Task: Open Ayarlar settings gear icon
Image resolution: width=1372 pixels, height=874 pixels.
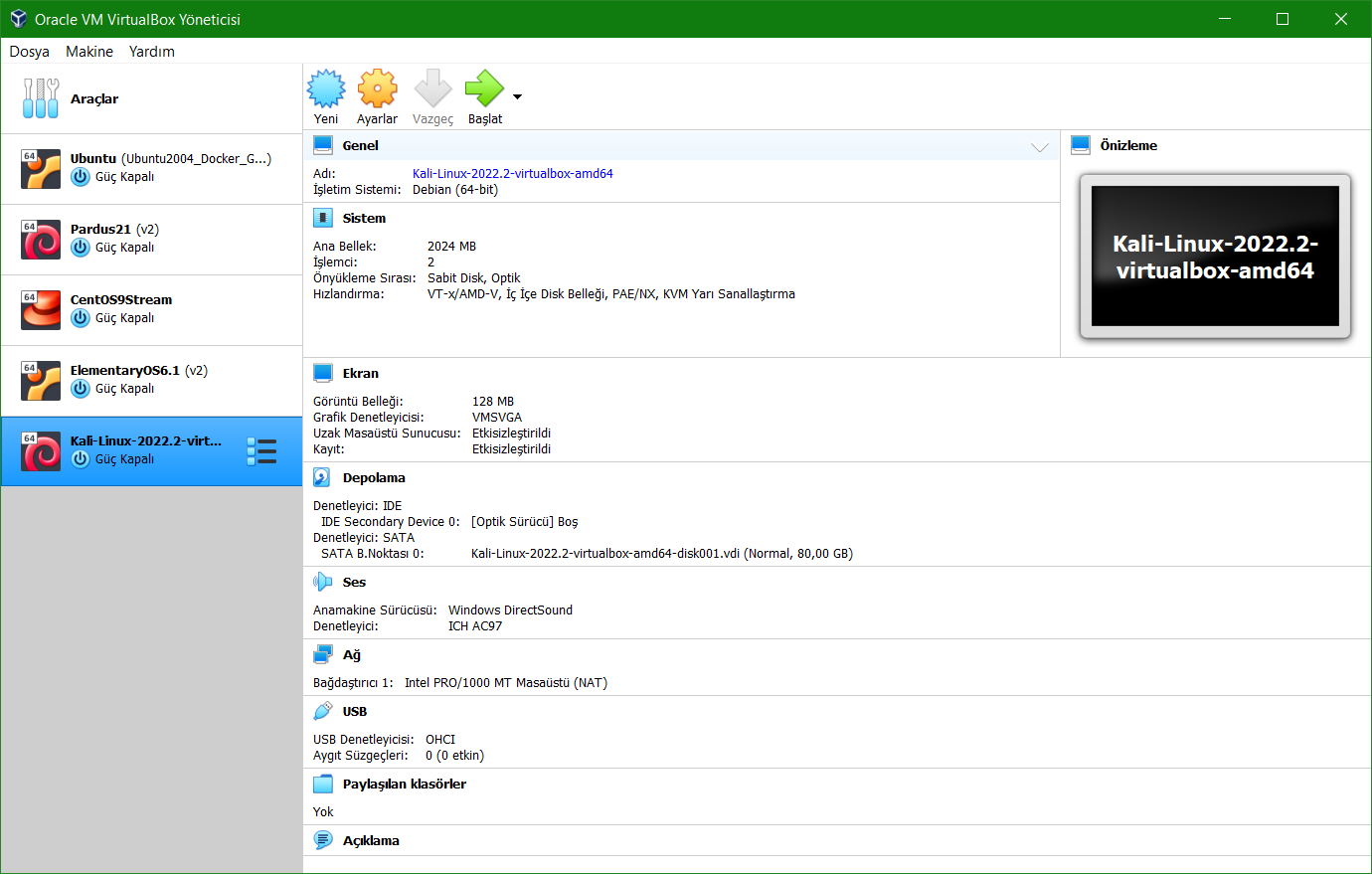Action: (x=378, y=88)
